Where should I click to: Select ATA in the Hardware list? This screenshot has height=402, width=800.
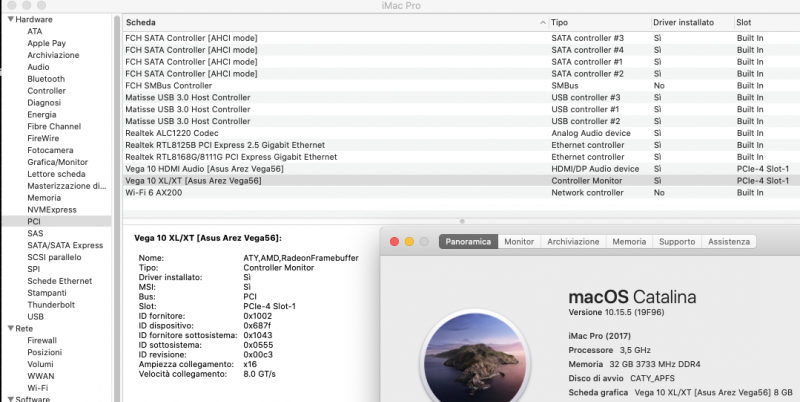[x=35, y=31]
